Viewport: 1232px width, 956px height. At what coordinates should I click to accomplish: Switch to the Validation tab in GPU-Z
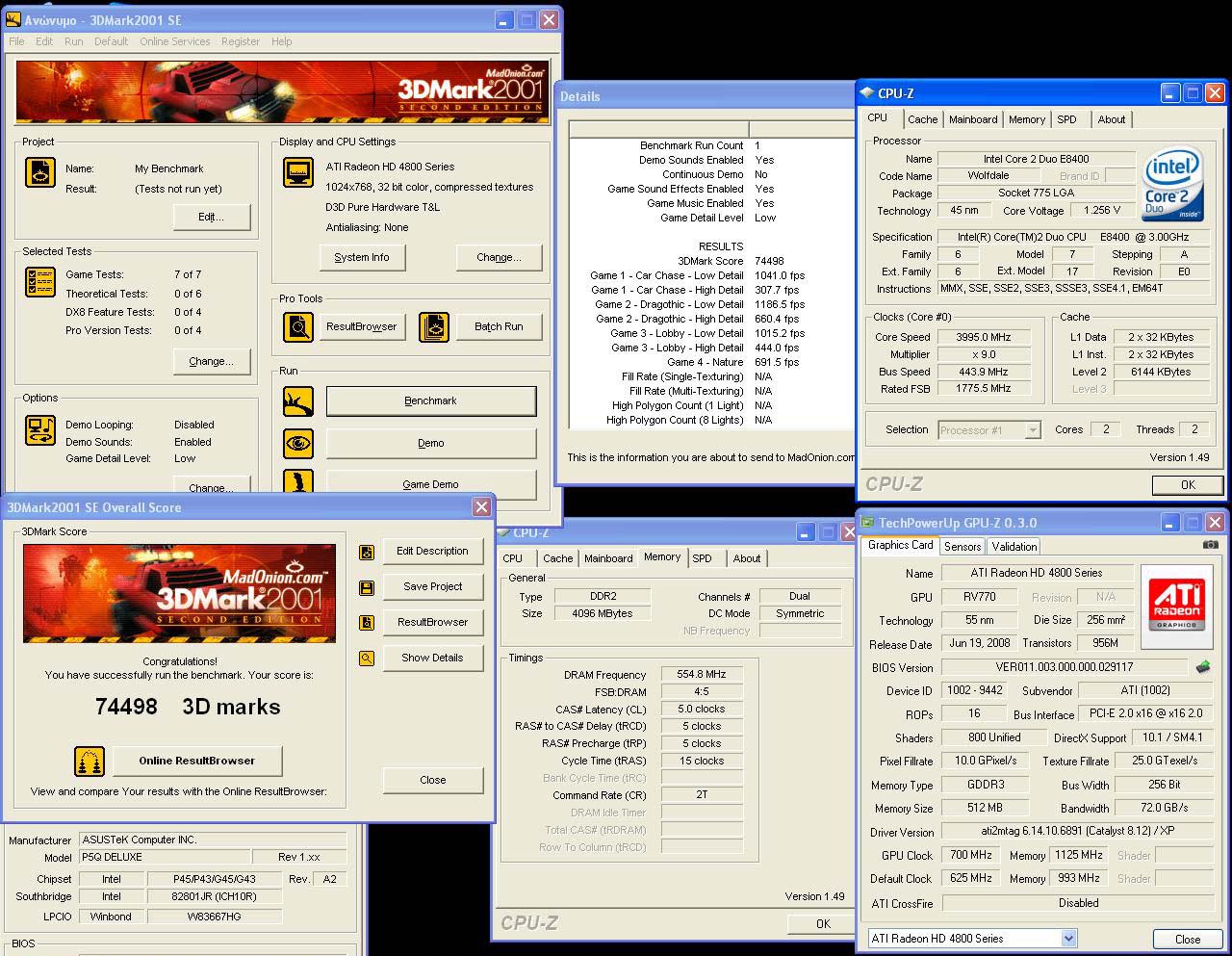coord(1014,546)
